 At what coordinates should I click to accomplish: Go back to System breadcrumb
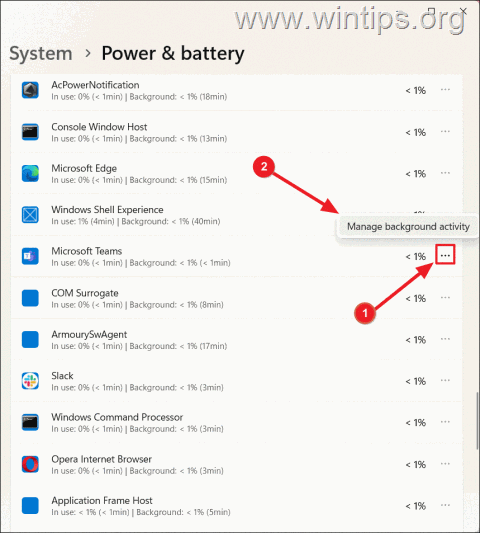(x=41, y=54)
